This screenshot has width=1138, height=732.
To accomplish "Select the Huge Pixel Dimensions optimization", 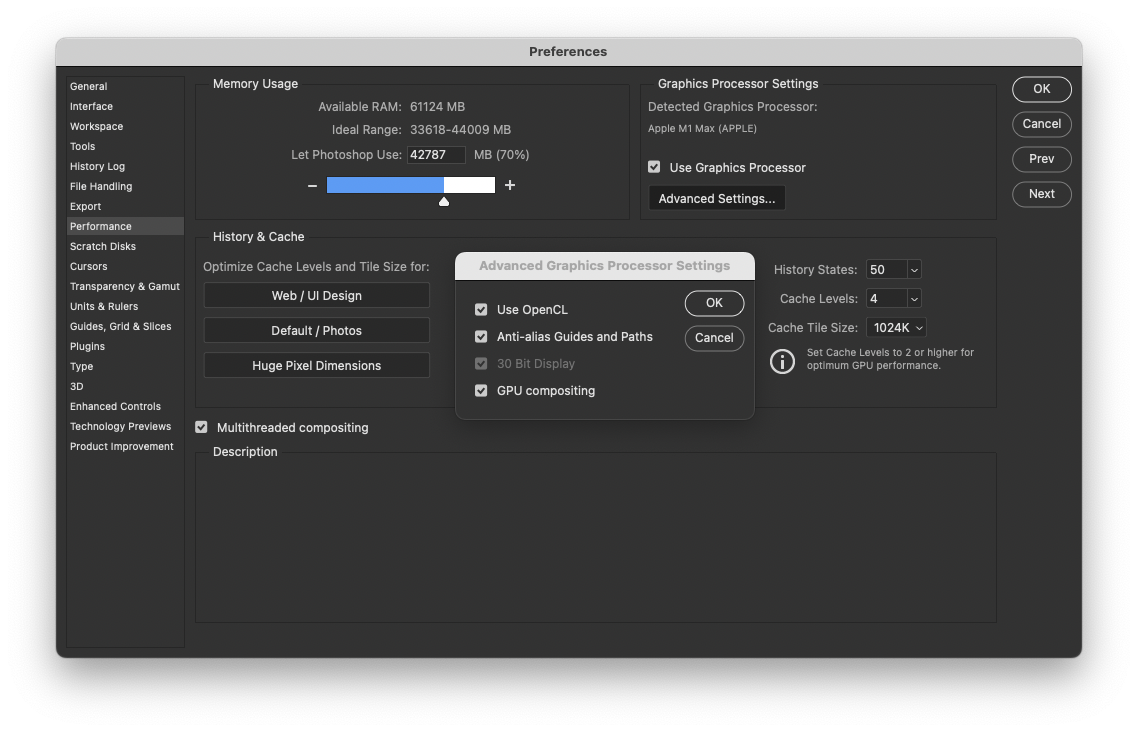I will [x=316, y=365].
